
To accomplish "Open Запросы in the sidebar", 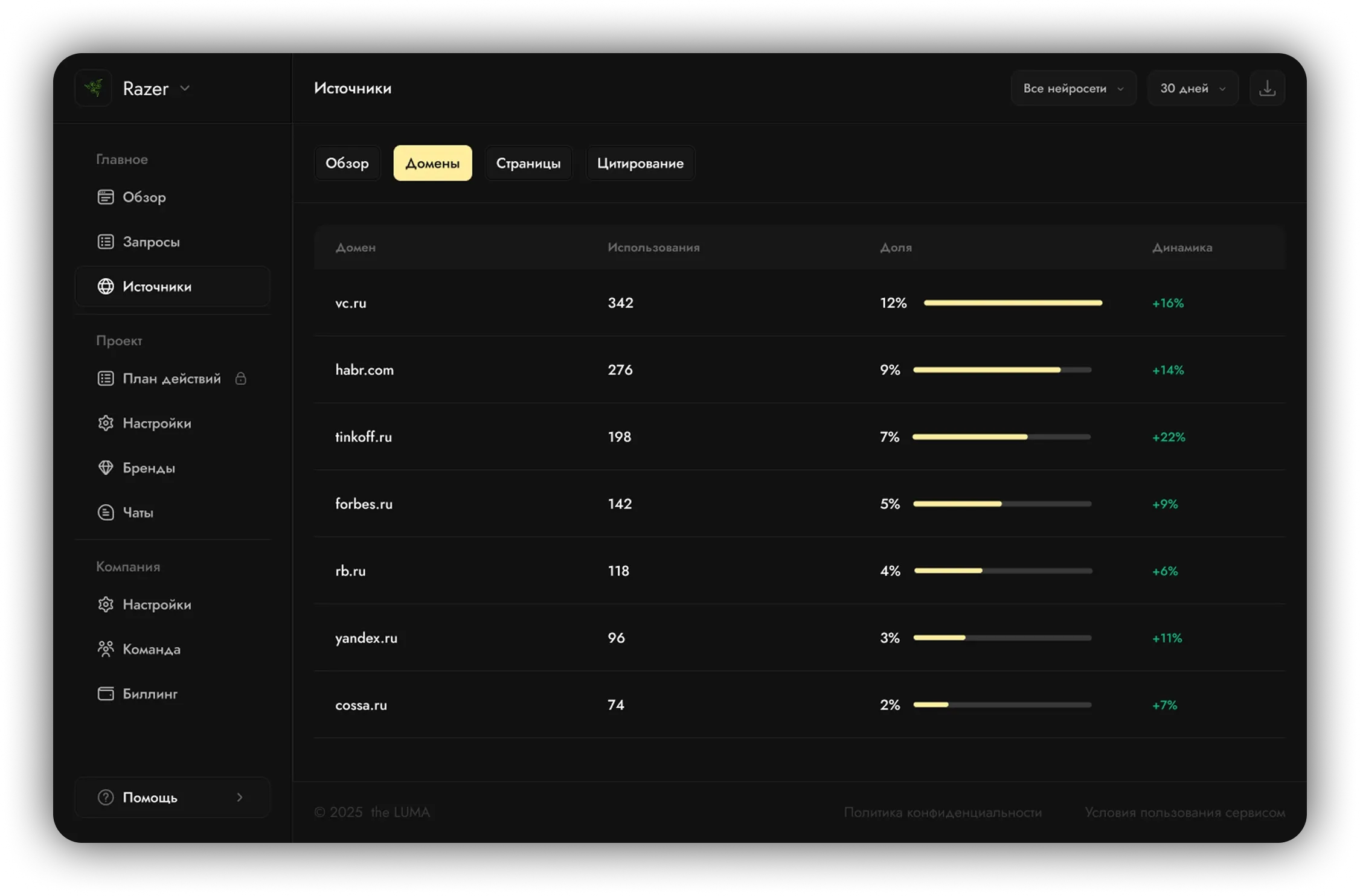I will coord(172,242).
